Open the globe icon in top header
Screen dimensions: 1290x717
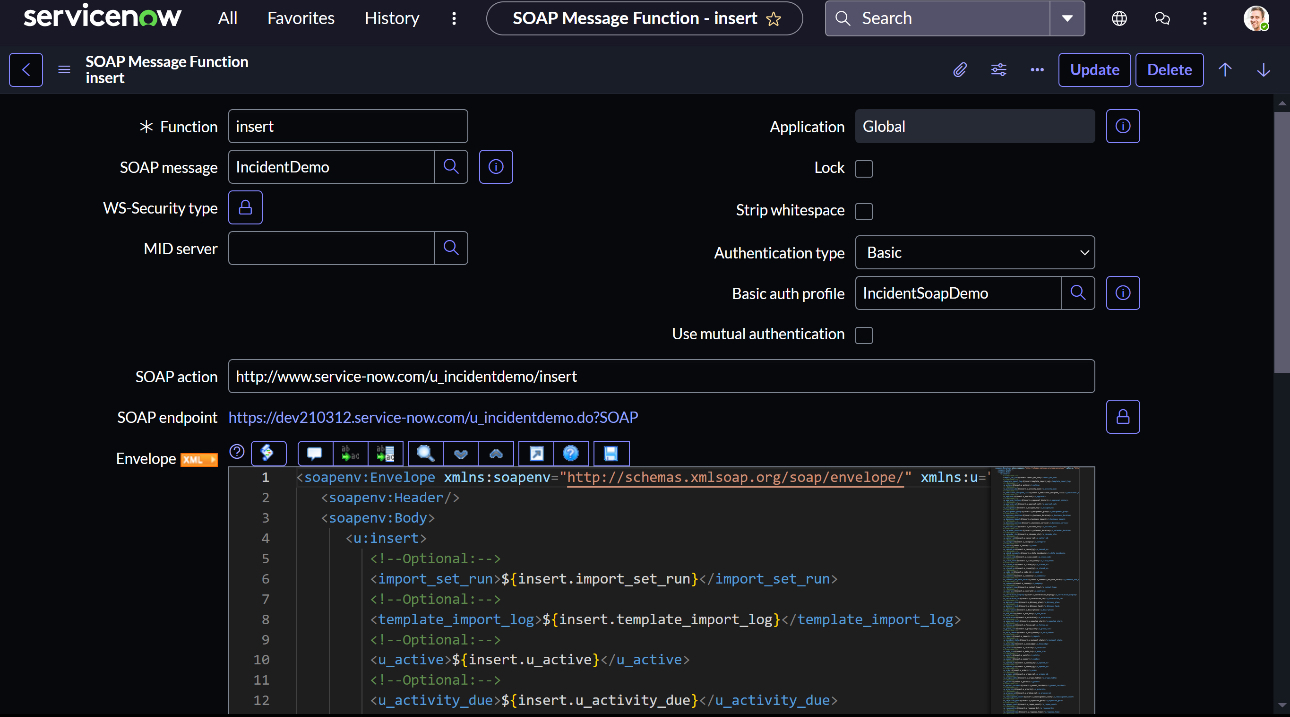1119,18
